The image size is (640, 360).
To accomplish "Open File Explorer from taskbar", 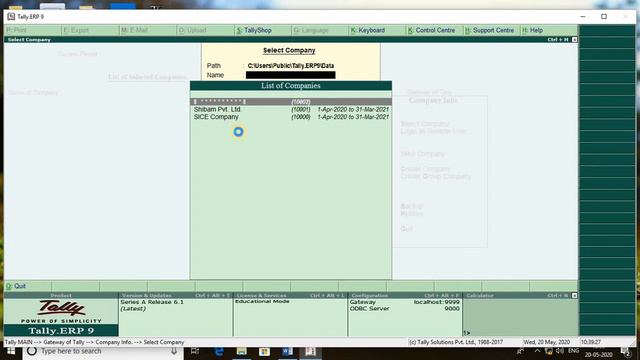I will [x=242, y=351].
